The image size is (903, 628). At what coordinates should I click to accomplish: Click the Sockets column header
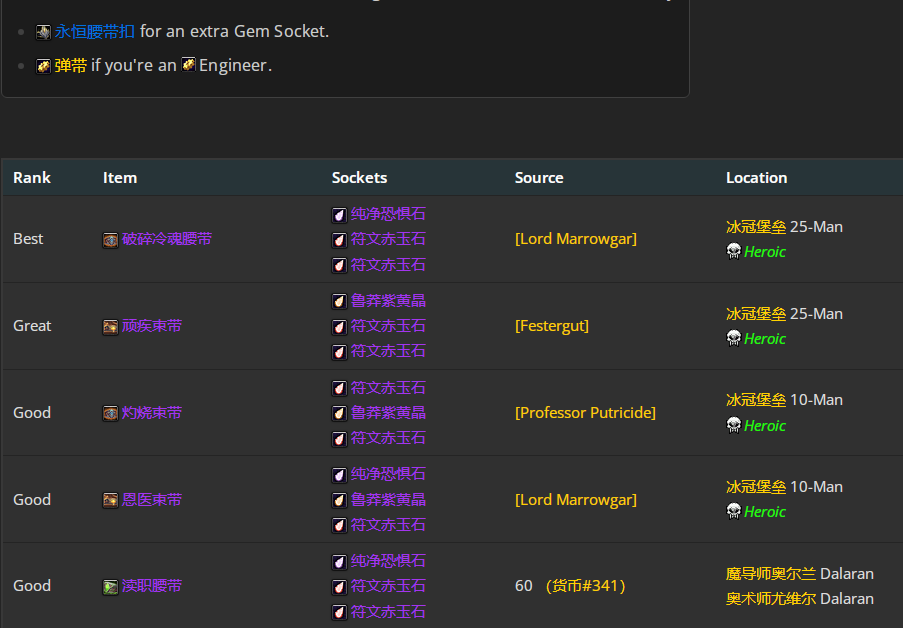click(359, 178)
